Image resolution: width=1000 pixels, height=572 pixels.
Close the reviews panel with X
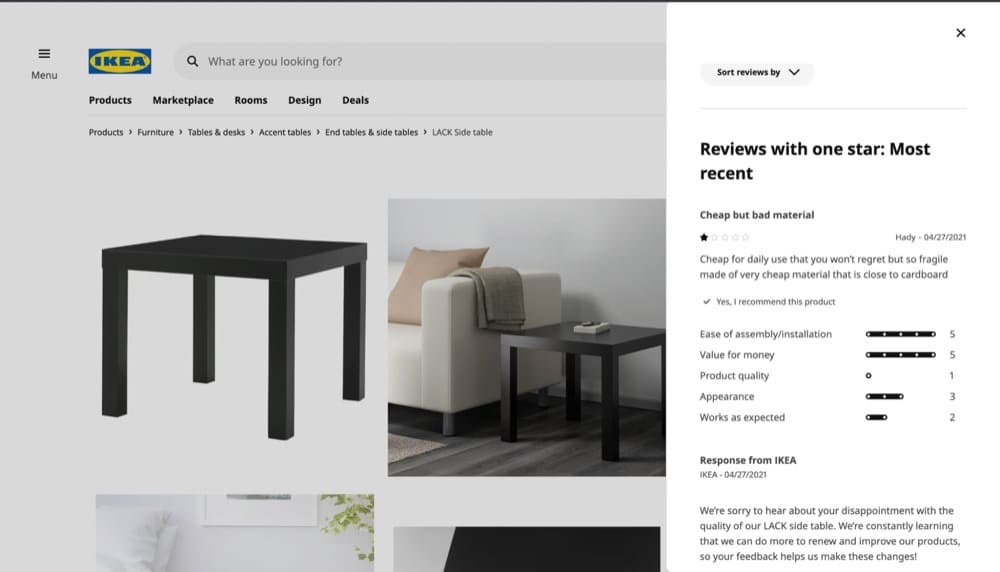click(x=960, y=33)
